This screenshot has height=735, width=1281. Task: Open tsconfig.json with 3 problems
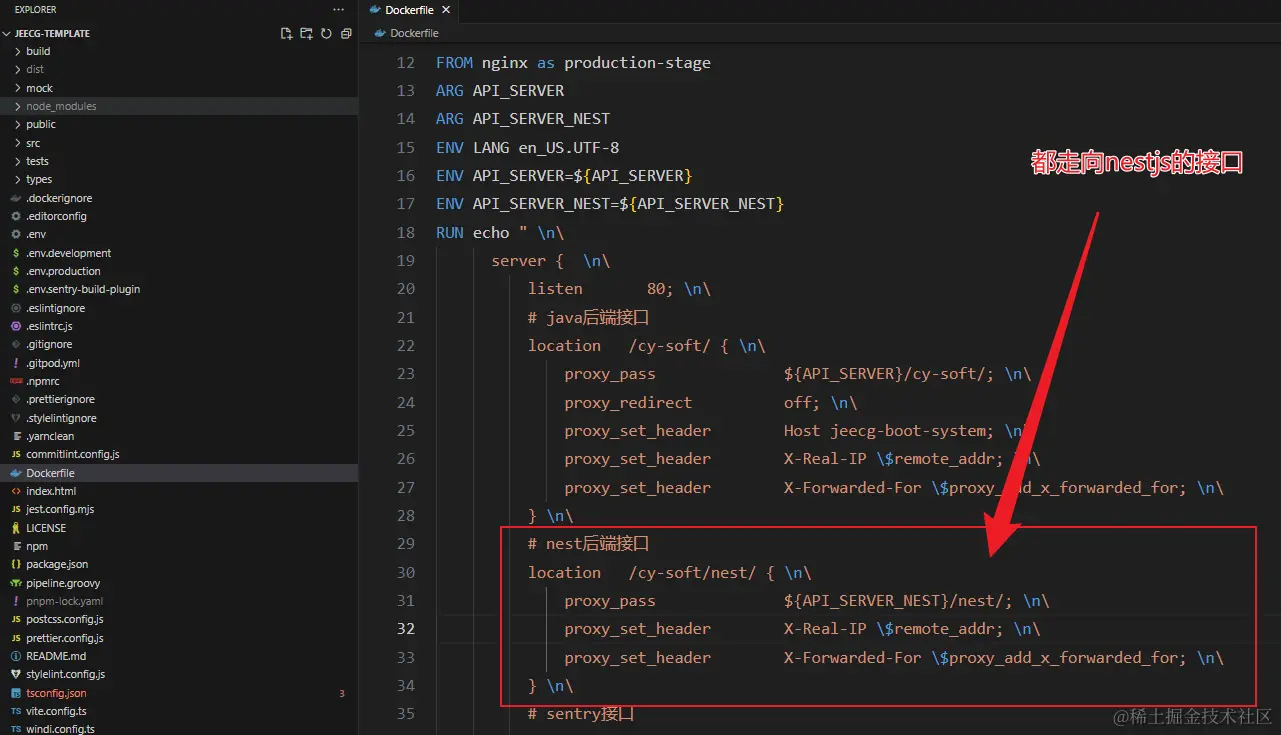(x=179, y=693)
